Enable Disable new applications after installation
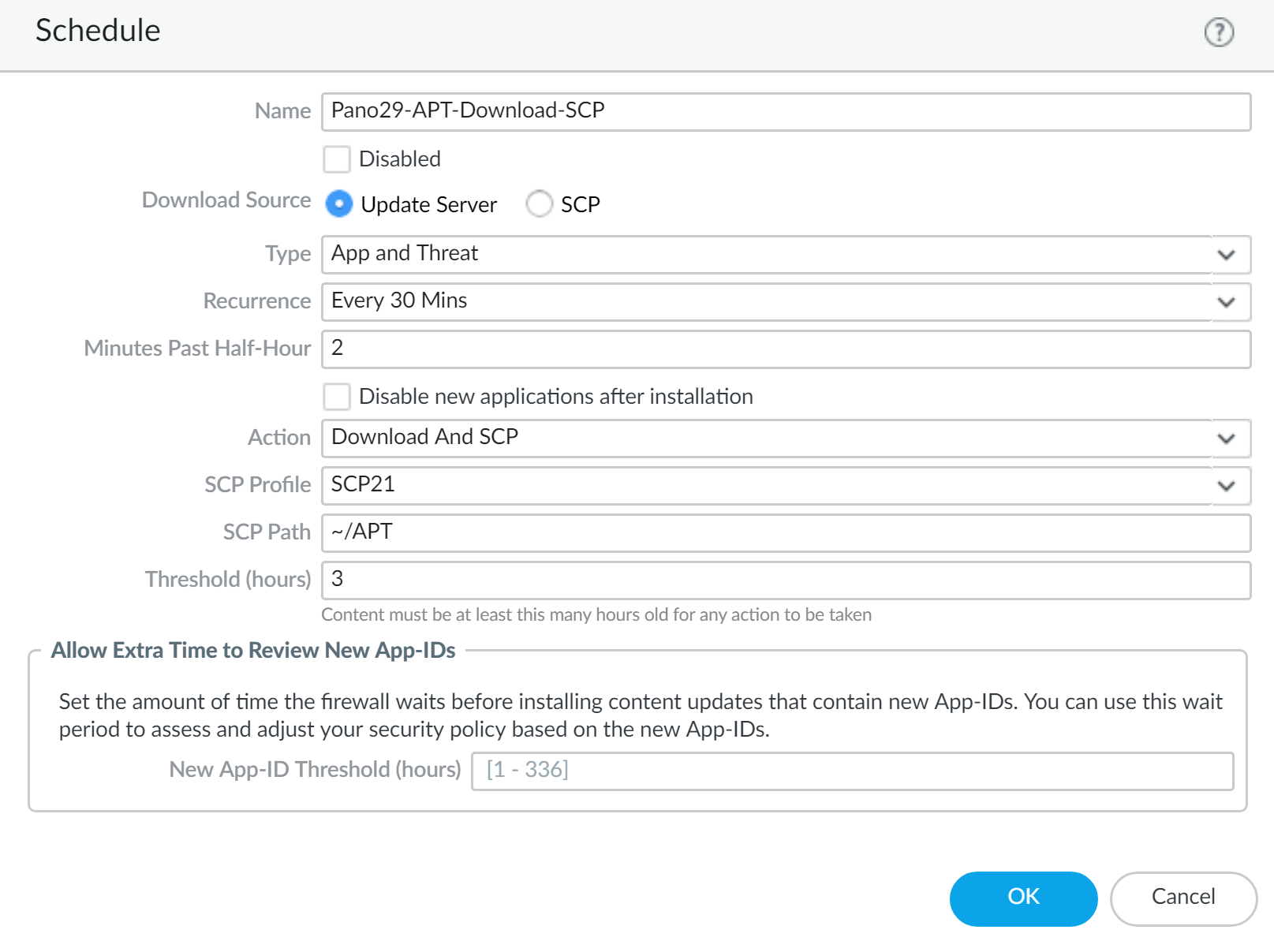Image resolution: width=1274 pixels, height=952 pixels. [337, 397]
